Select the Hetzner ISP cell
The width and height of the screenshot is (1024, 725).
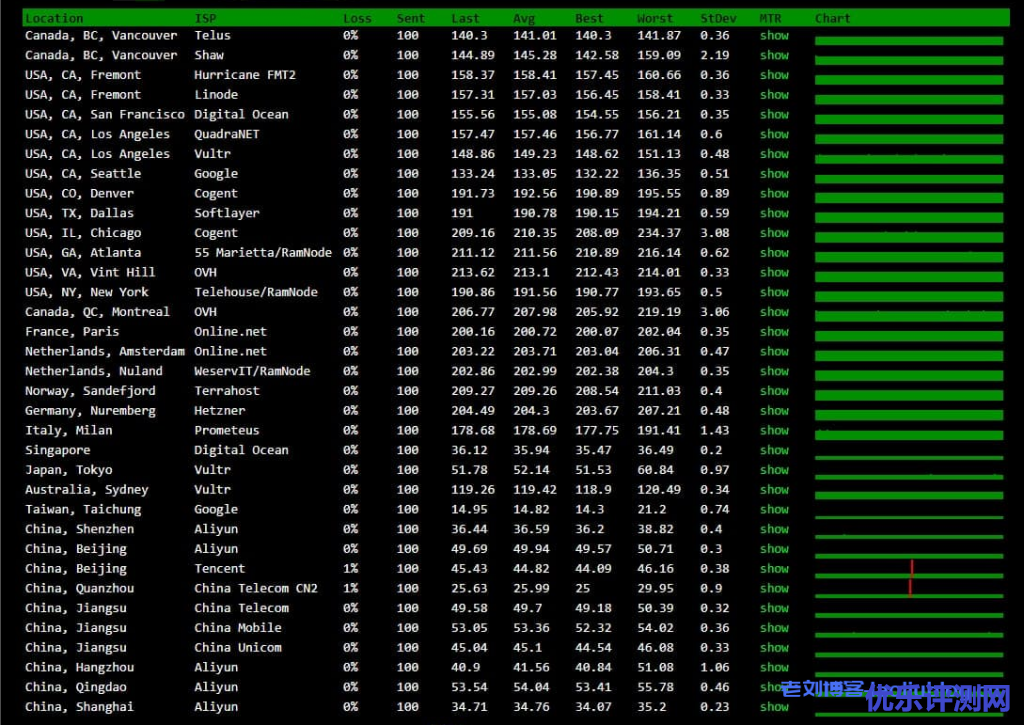(x=219, y=411)
